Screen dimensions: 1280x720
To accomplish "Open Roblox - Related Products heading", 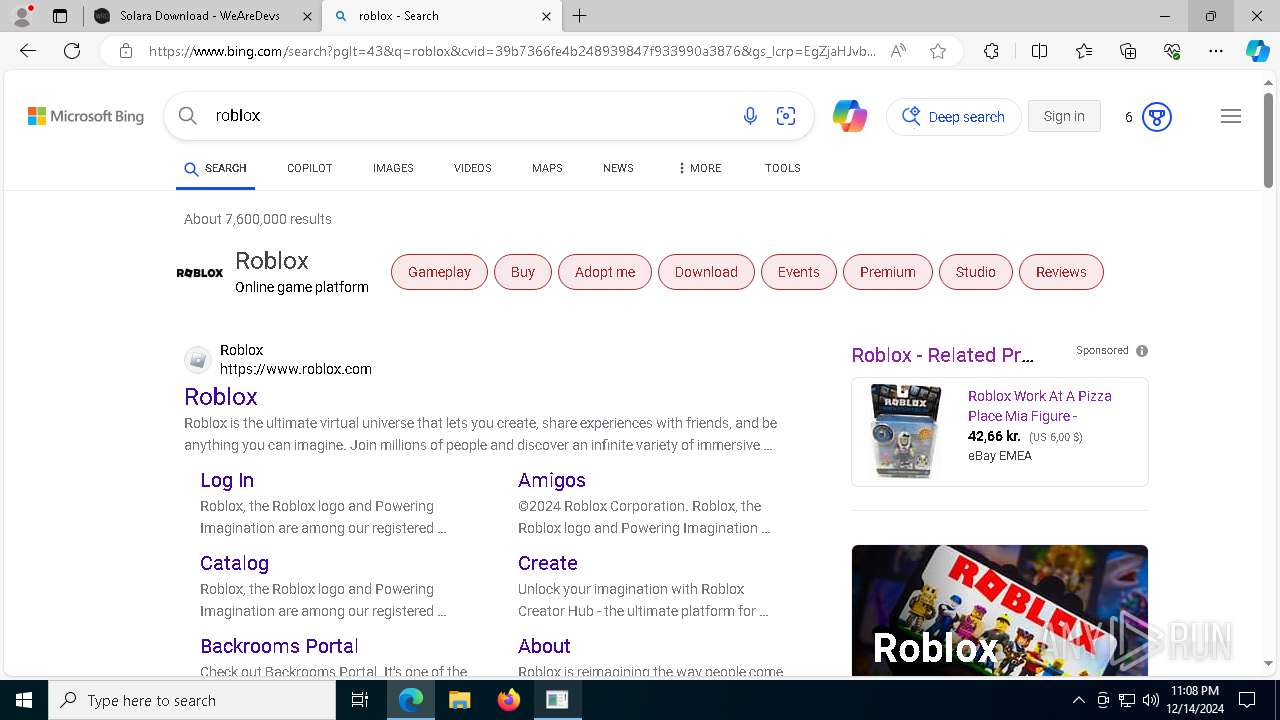I will pyautogui.click(x=943, y=355).
